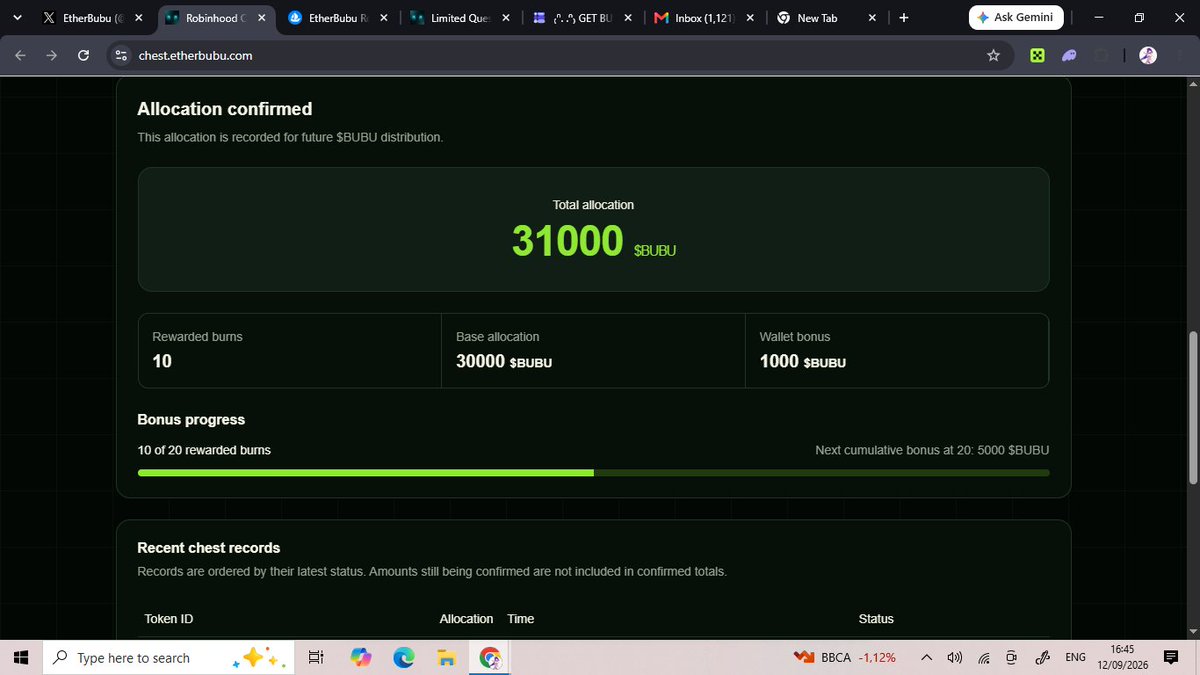Open the GET BU tab
The width and height of the screenshot is (1200, 675).
[581, 18]
